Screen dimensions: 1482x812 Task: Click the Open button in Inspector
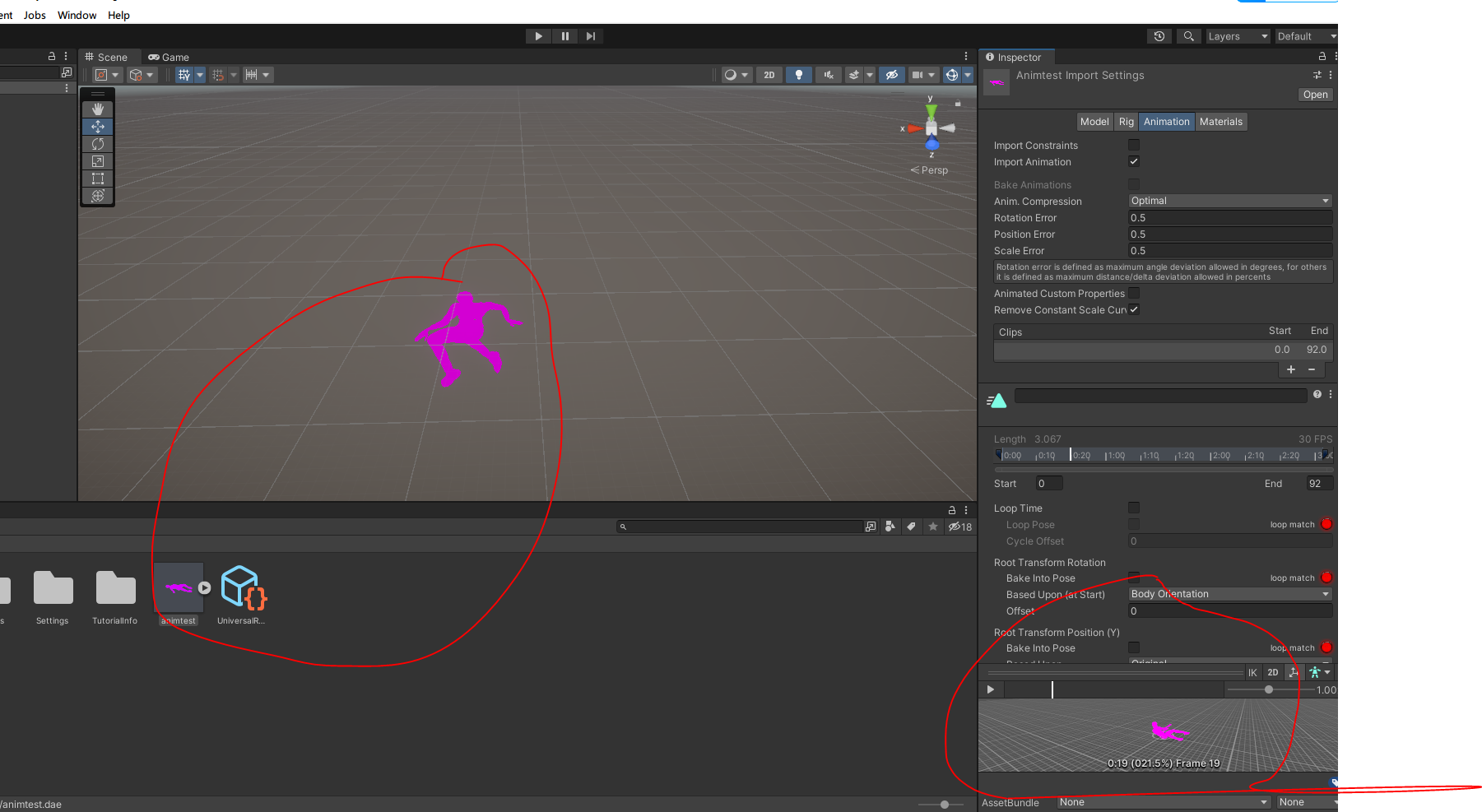click(1314, 94)
